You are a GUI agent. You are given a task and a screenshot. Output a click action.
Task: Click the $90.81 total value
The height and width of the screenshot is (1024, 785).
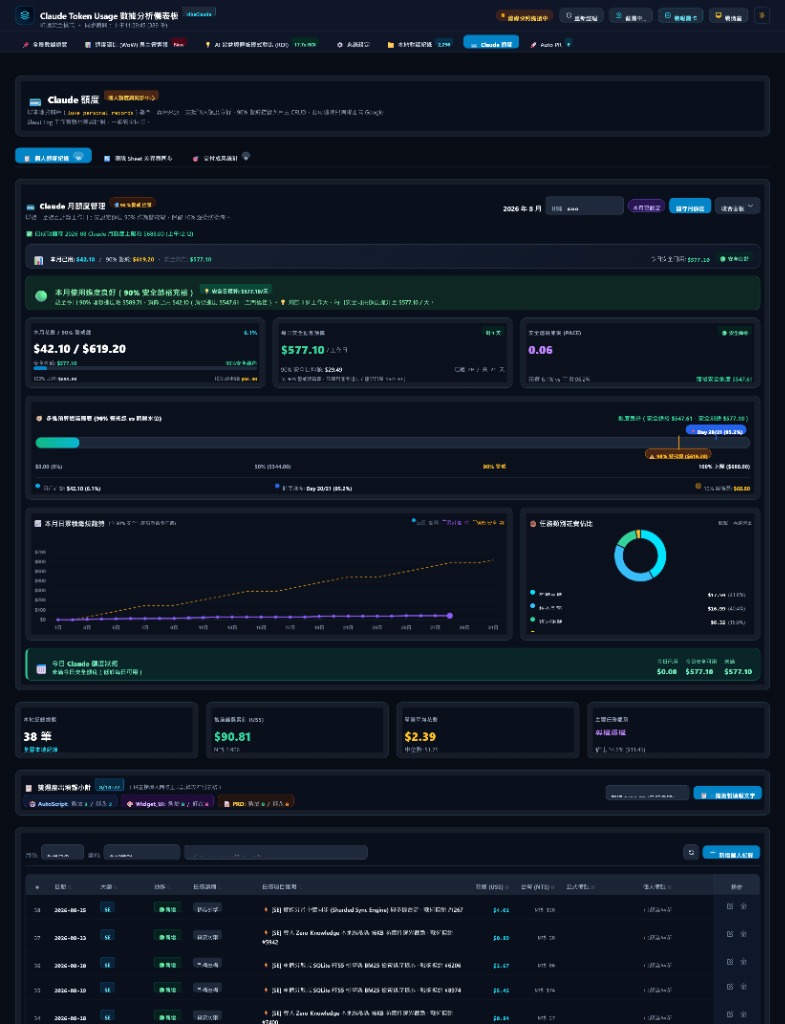pyautogui.click(x=232, y=737)
